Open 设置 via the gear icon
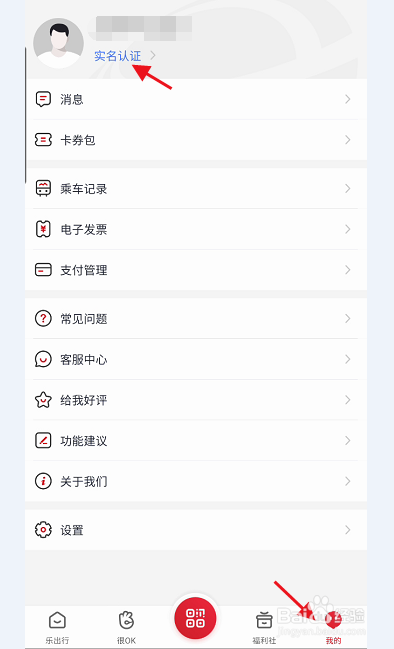 [x=43, y=530]
